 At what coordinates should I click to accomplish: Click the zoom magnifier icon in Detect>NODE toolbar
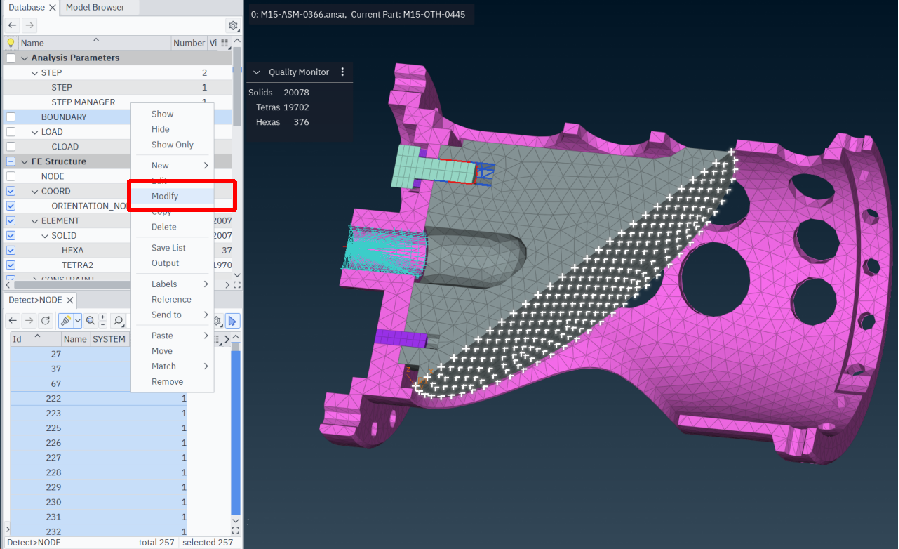pyautogui.click(x=90, y=320)
